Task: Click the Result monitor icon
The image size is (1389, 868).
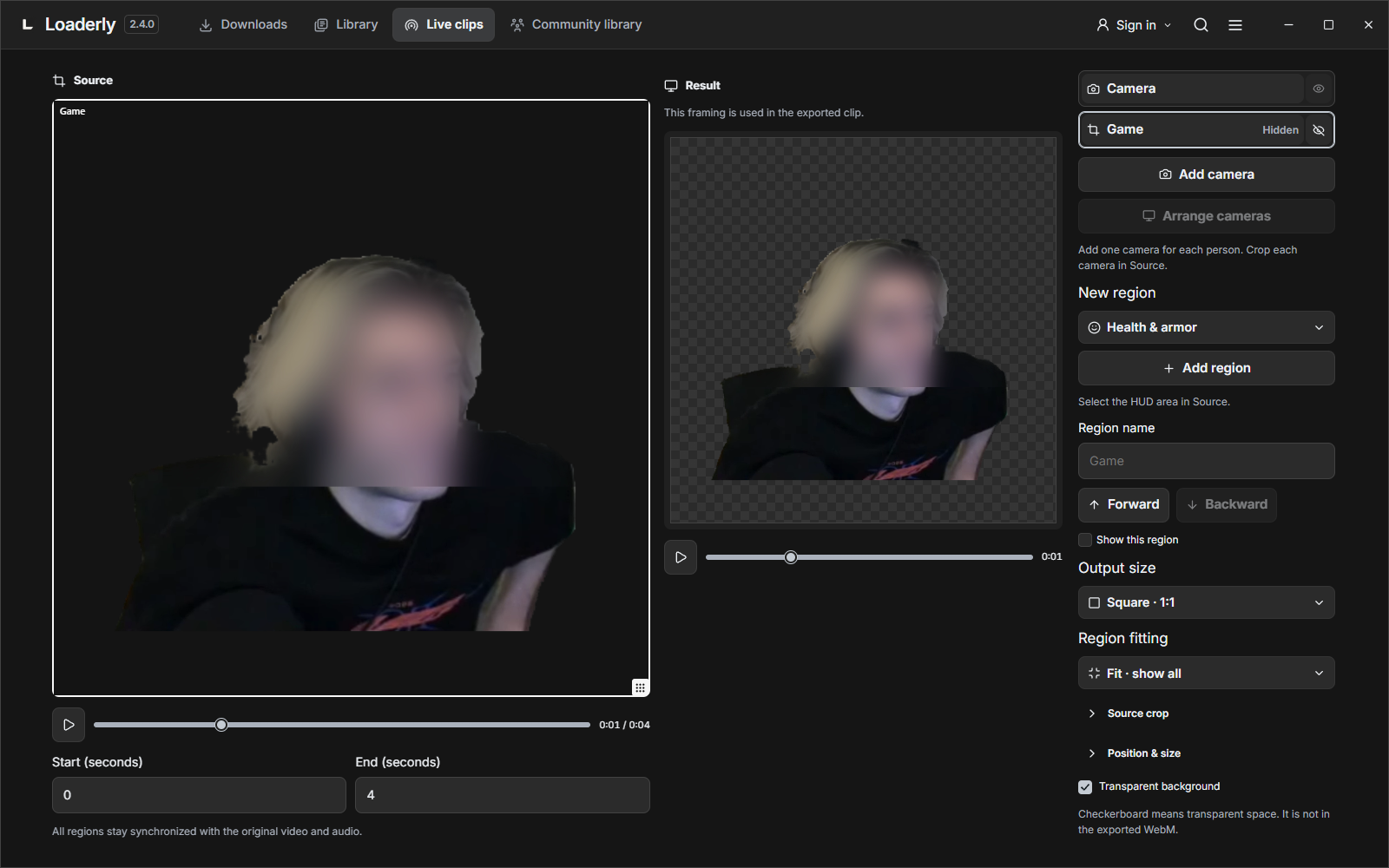Action: 671,86
